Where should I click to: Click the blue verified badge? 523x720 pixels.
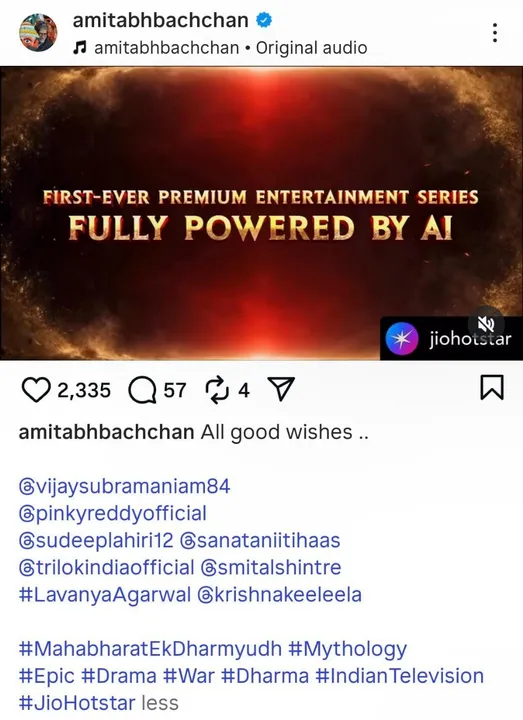(x=264, y=20)
